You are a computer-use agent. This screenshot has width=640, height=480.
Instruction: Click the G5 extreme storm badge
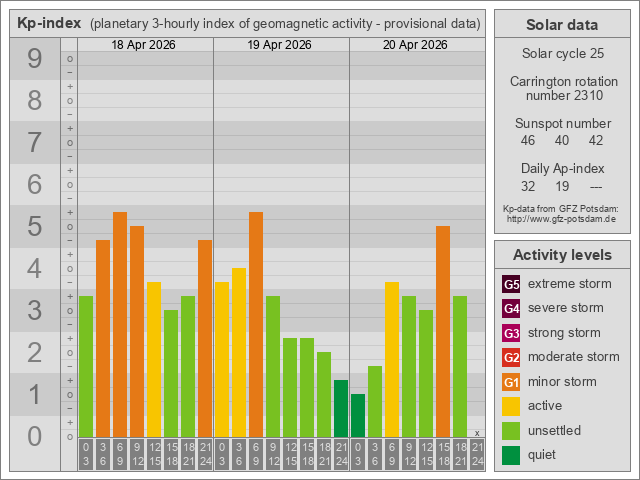(x=511, y=284)
